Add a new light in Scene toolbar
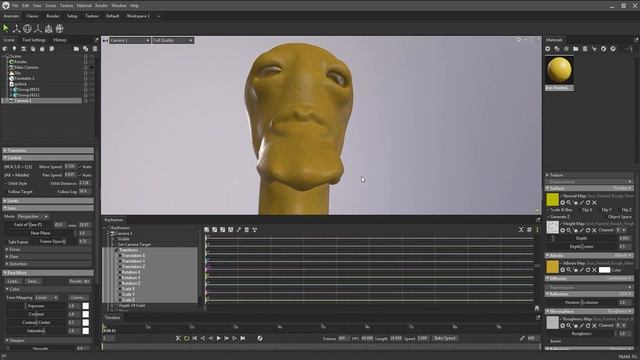640x360 pixels. (x=14, y=49)
